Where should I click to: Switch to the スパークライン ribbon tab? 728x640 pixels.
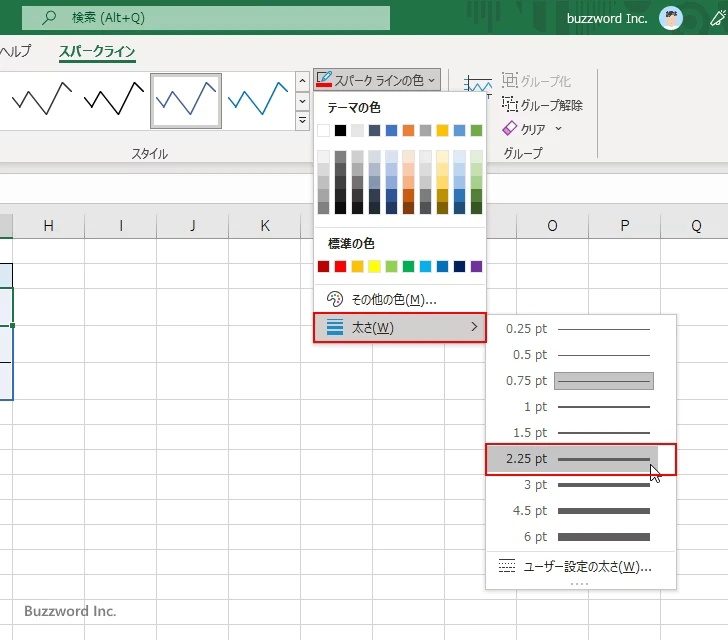tap(97, 51)
